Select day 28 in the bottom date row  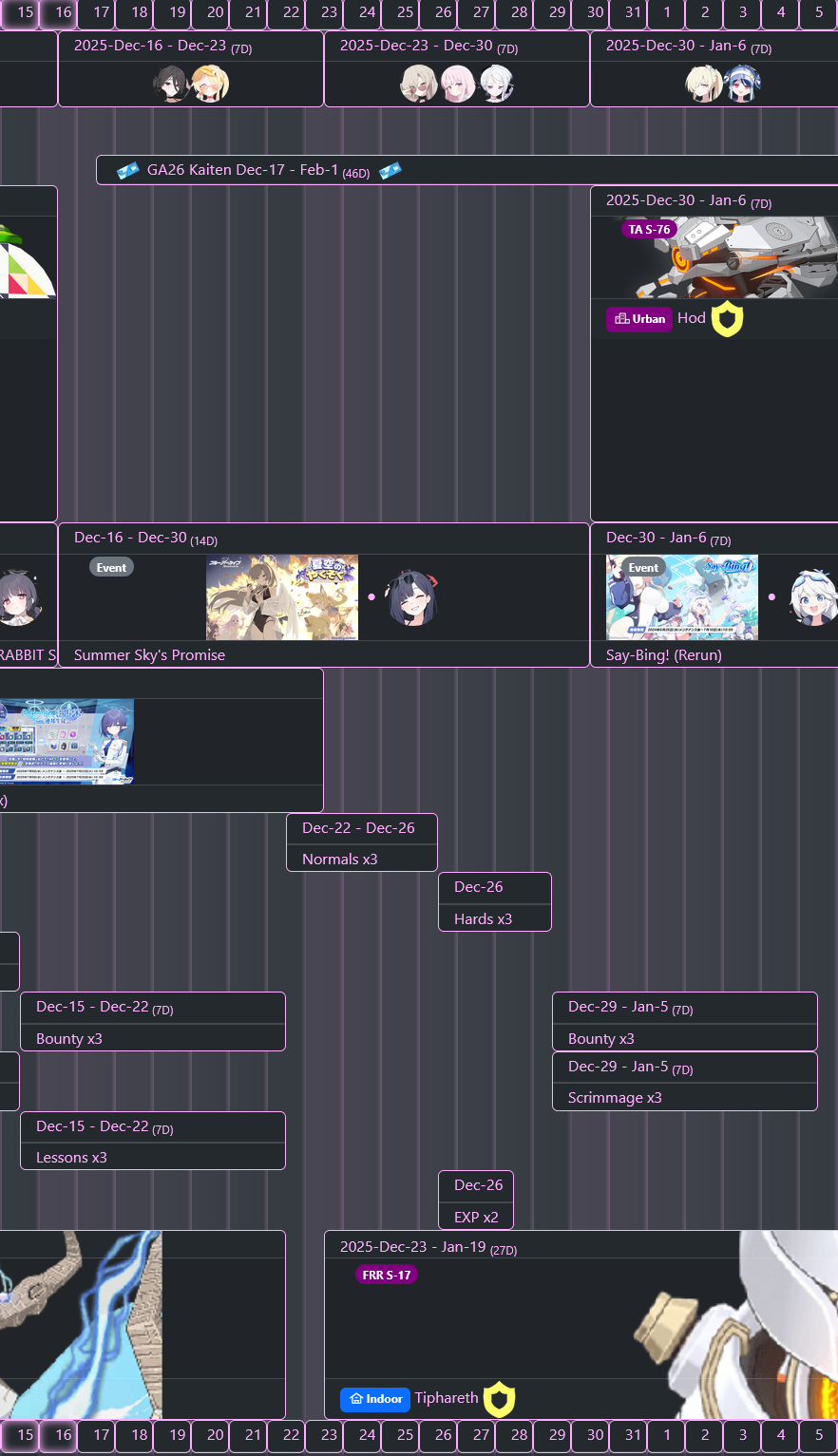click(514, 1436)
